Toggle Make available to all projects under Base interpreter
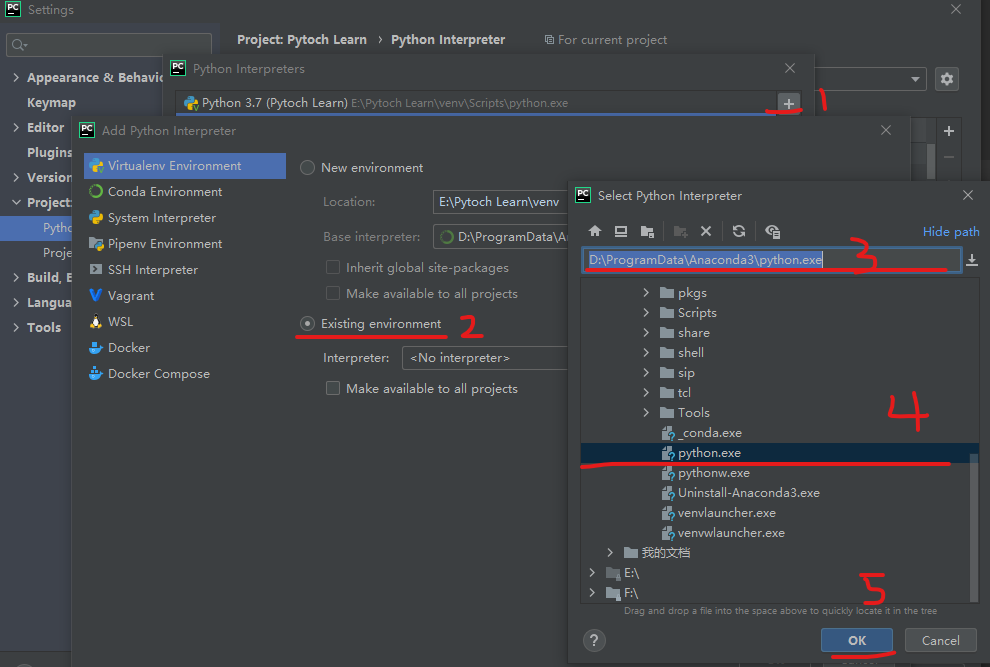Viewport: 990px width, 667px height. 333,293
